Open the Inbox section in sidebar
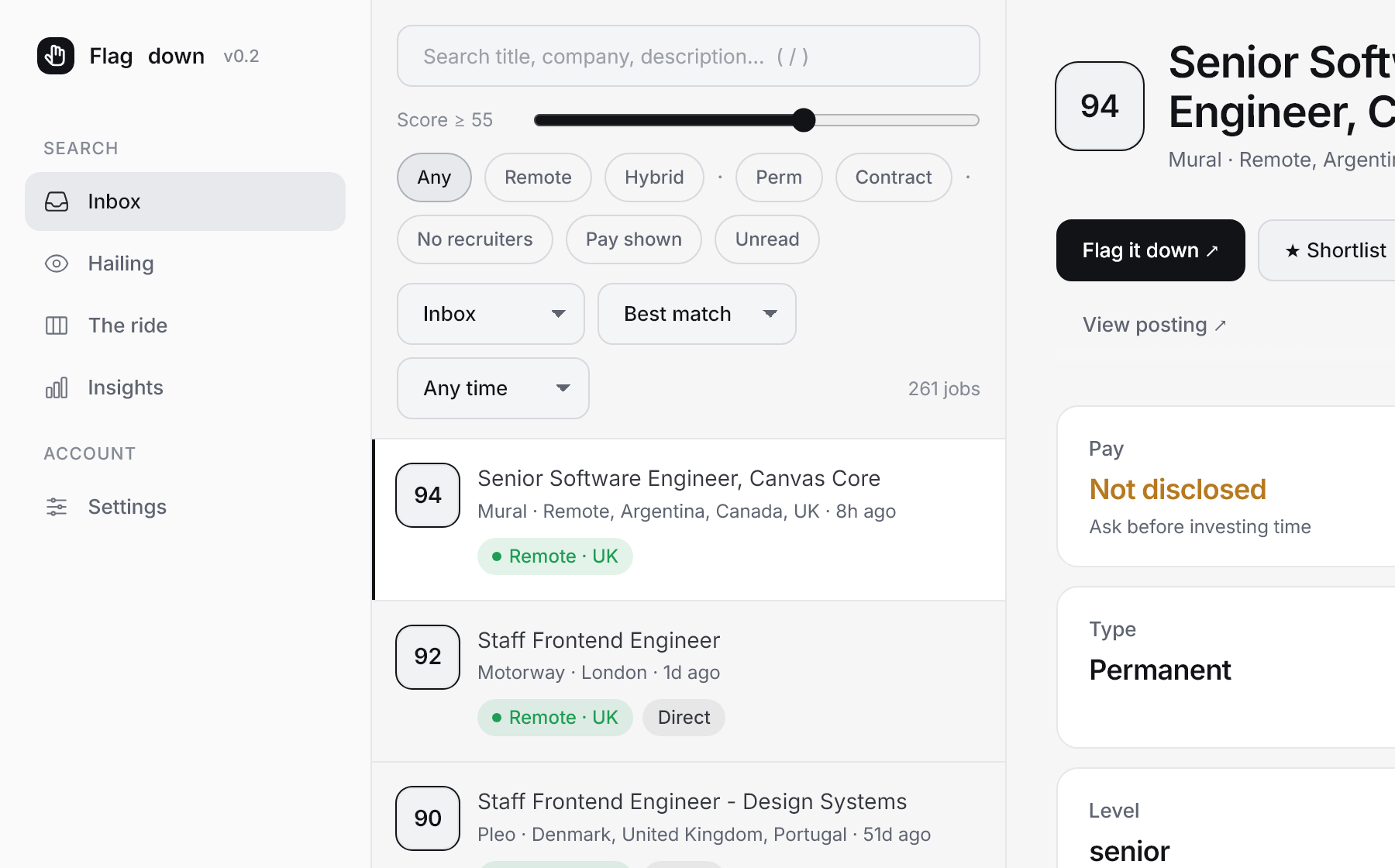The height and width of the screenshot is (868, 1395). pyautogui.click(x=185, y=201)
